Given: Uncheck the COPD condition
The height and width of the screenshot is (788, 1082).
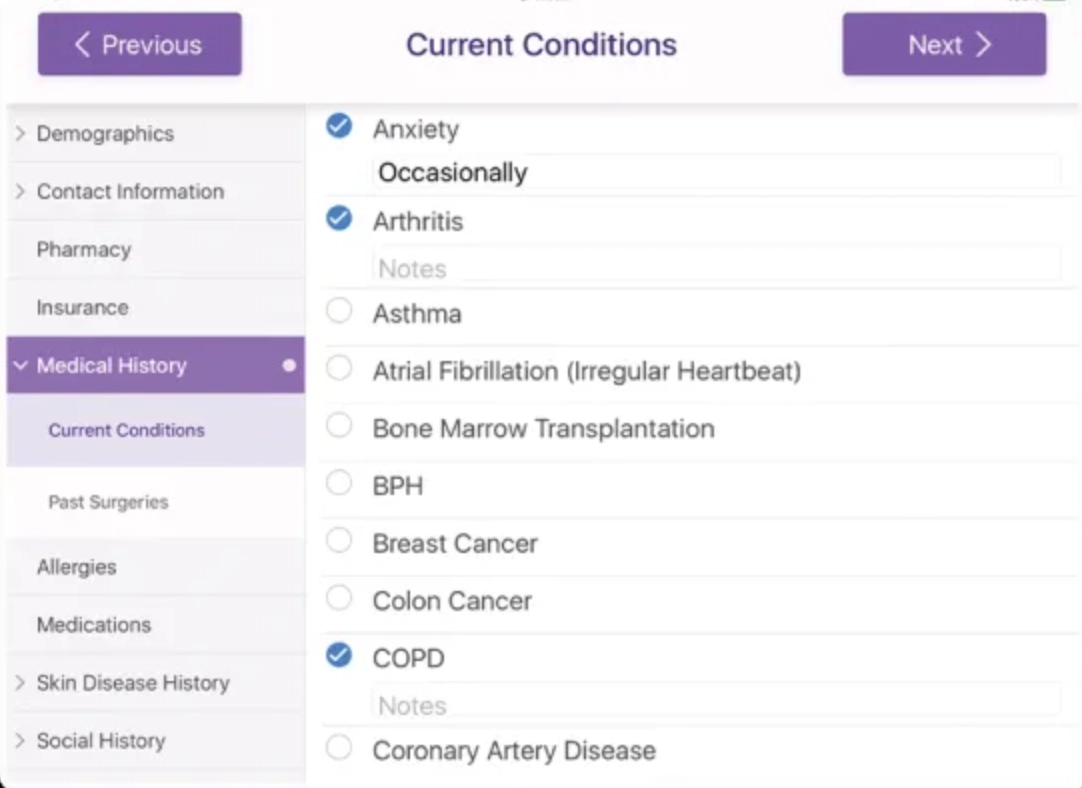Looking at the screenshot, I should click(x=339, y=656).
